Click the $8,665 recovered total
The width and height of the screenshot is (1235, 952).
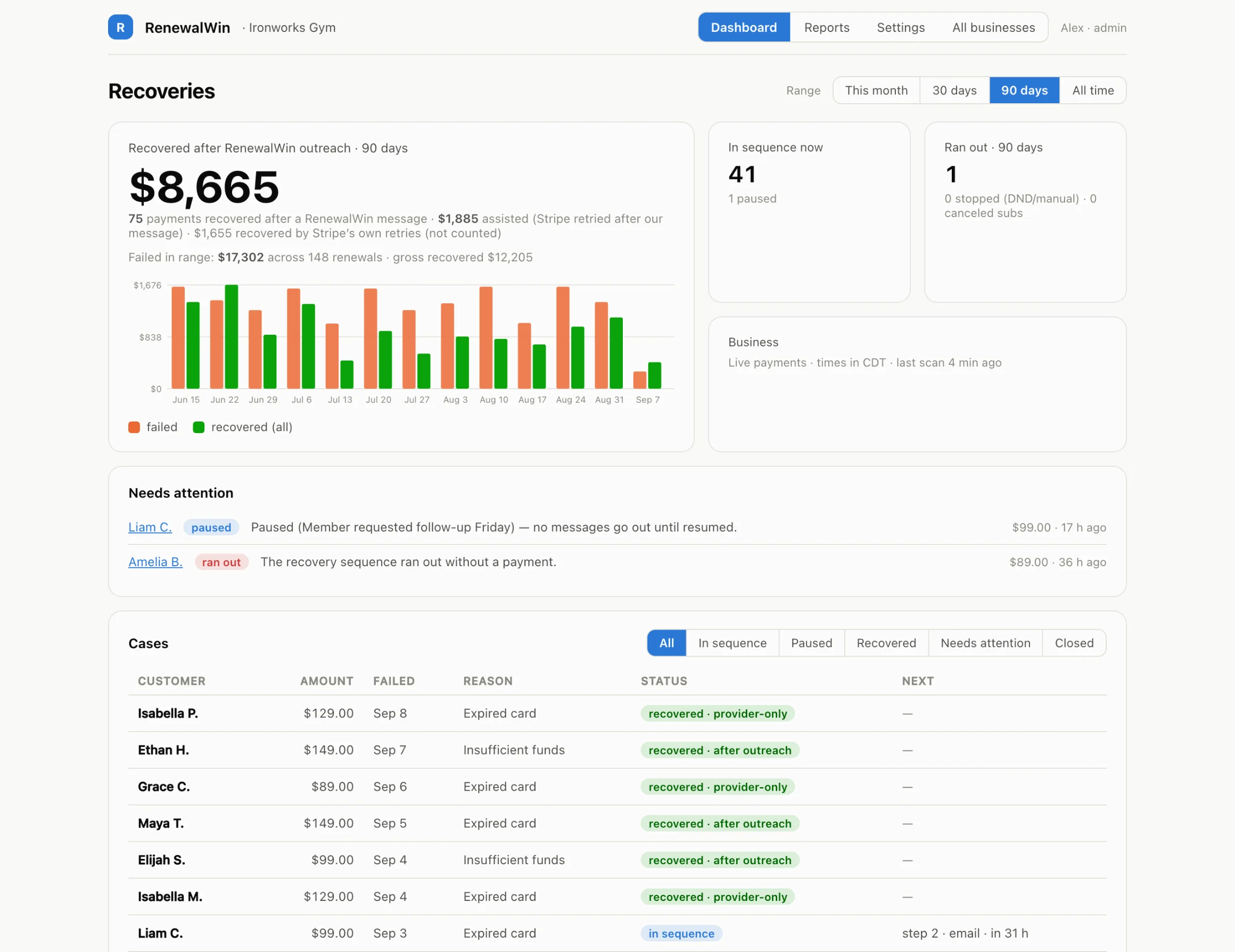pyautogui.click(x=204, y=187)
